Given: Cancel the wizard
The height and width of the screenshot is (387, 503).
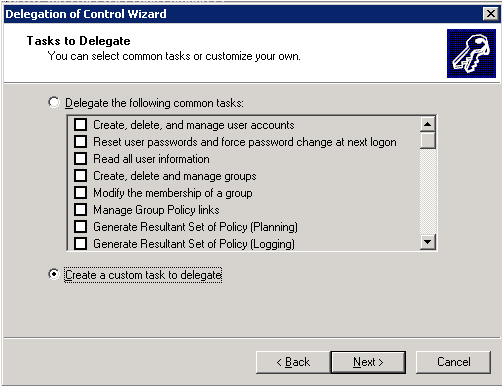Looking at the screenshot, I should [x=453, y=362].
